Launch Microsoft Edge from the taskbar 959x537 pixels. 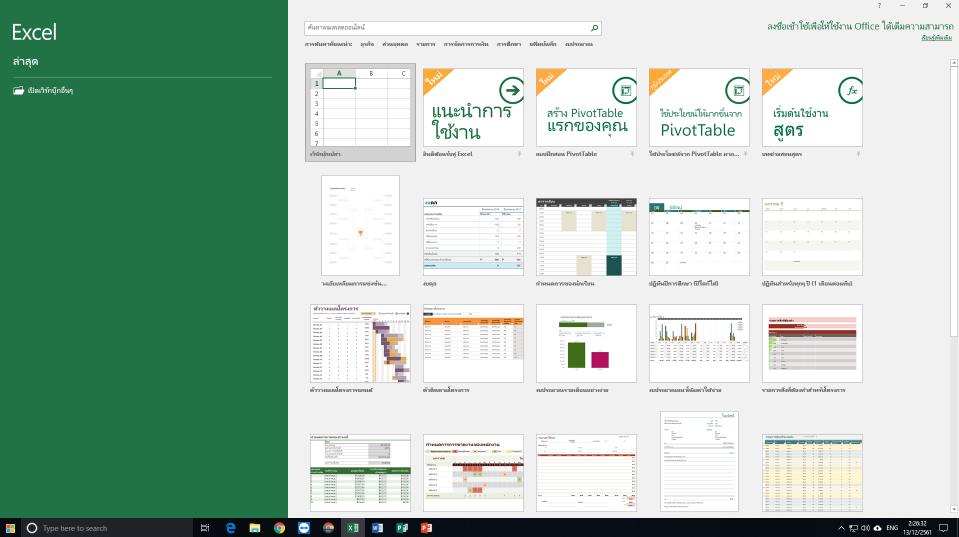click(231, 528)
